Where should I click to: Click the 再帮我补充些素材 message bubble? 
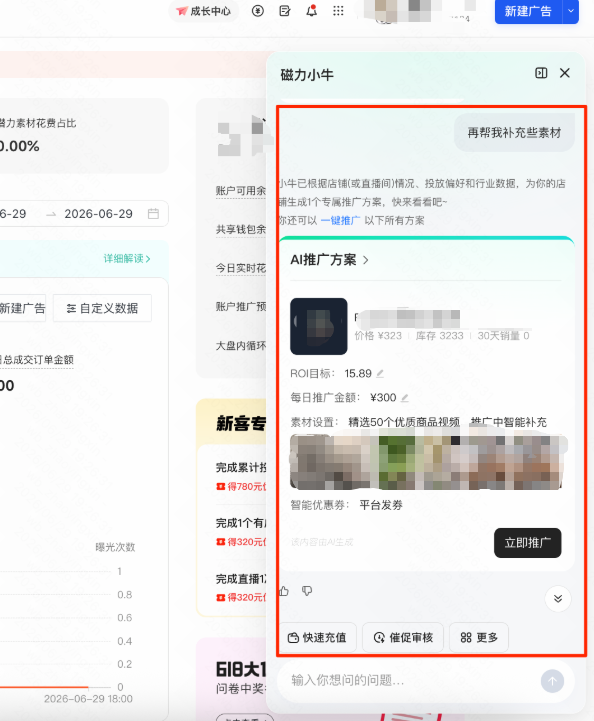pyautogui.click(x=514, y=133)
